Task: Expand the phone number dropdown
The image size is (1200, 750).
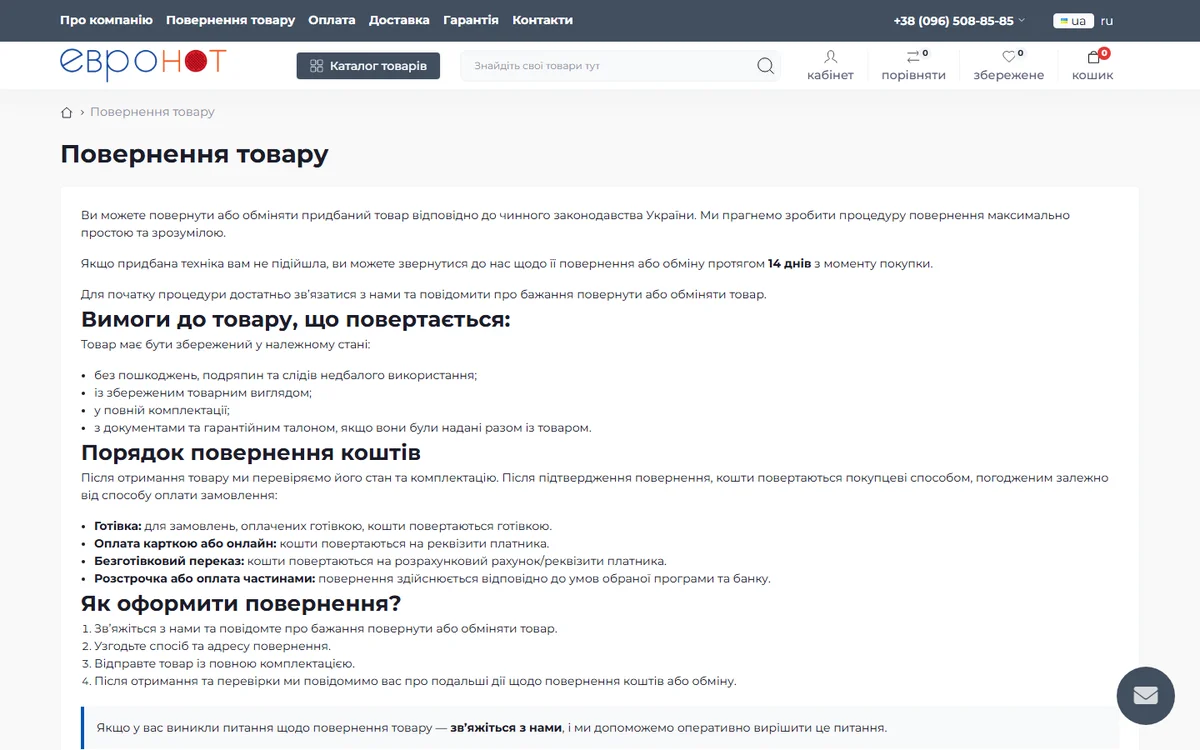Action: pyautogui.click(x=959, y=21)
